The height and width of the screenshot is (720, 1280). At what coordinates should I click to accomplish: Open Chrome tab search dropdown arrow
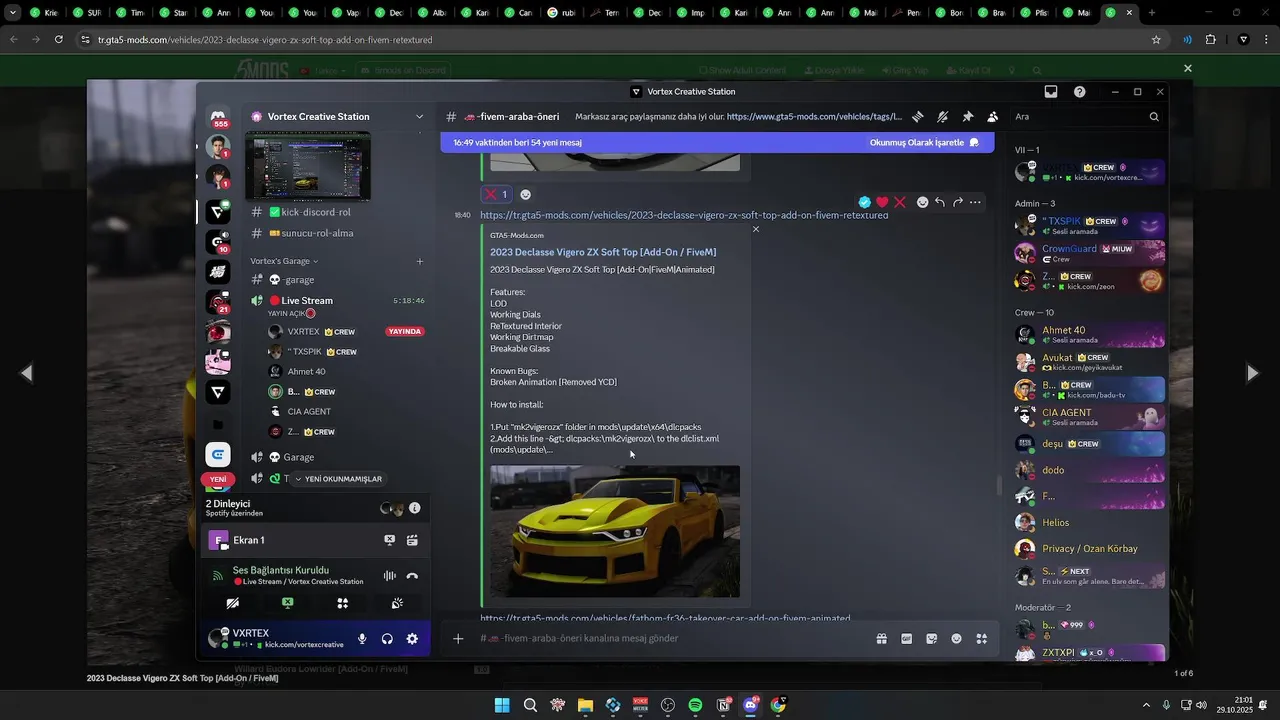[13, 13]
